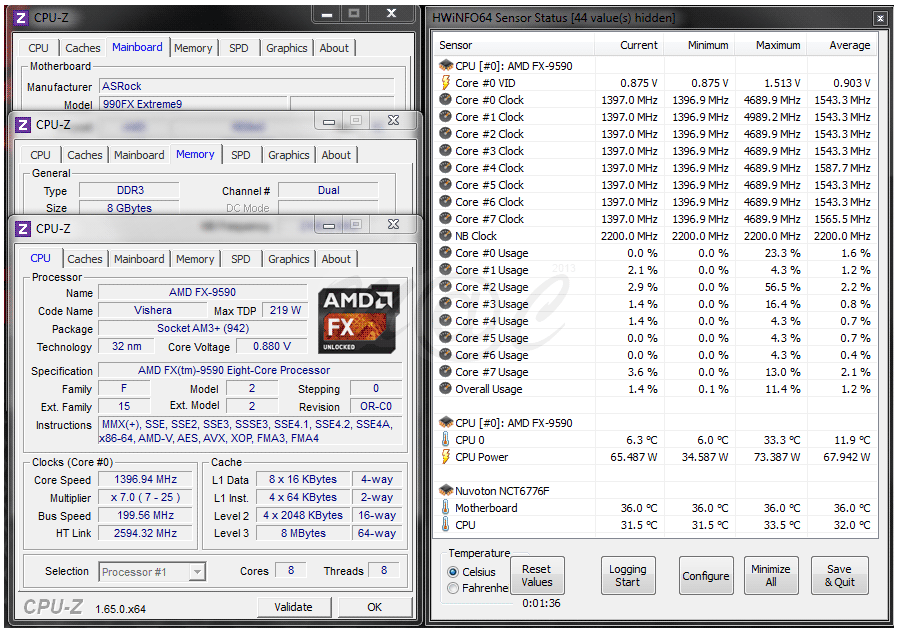
Task: Click the first CPU [#0] AMD FX-9590 chip icon
Action: click(446, 65)
